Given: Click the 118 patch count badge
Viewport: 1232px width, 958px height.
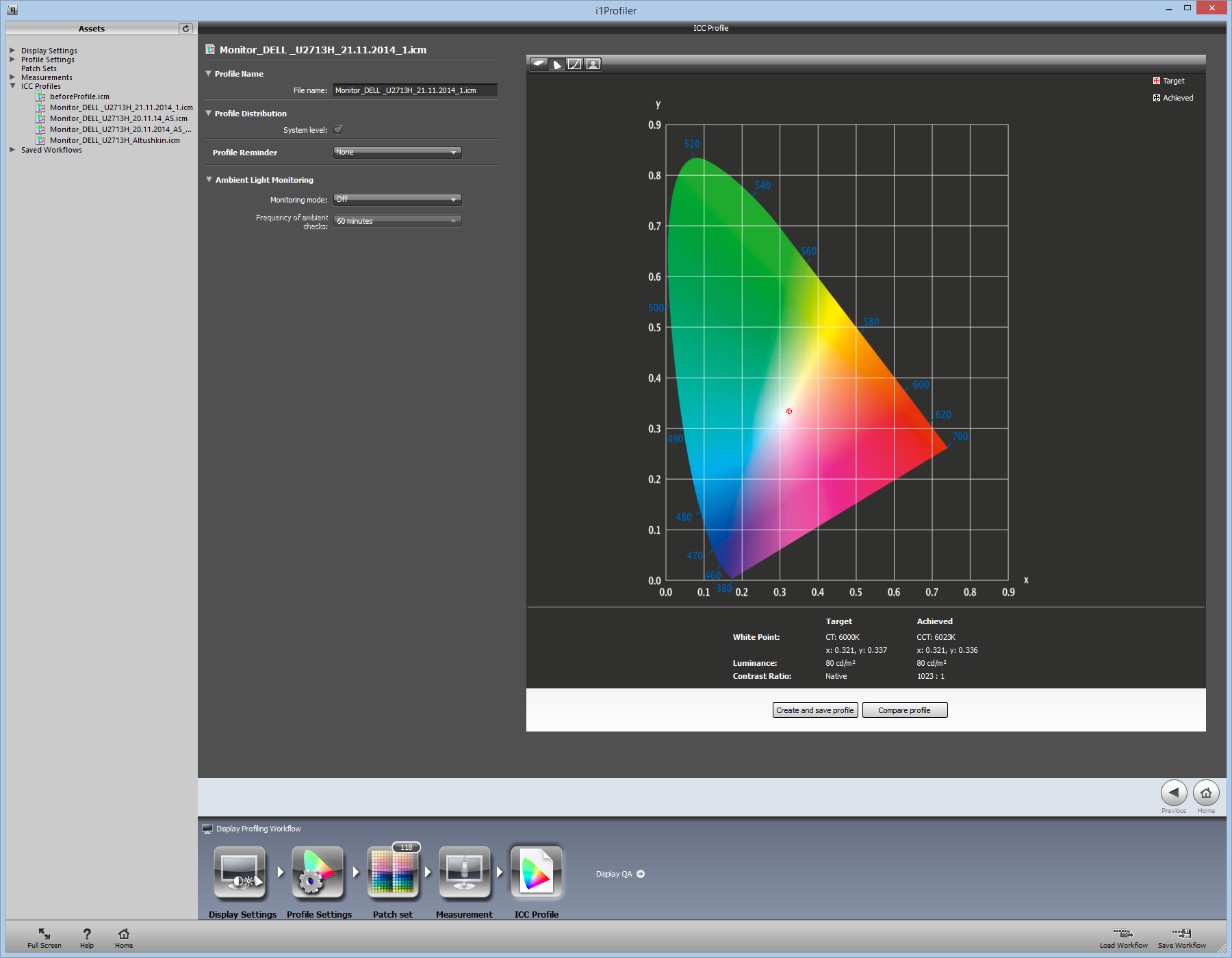Looking at the screenshot, I should (407, 847).
